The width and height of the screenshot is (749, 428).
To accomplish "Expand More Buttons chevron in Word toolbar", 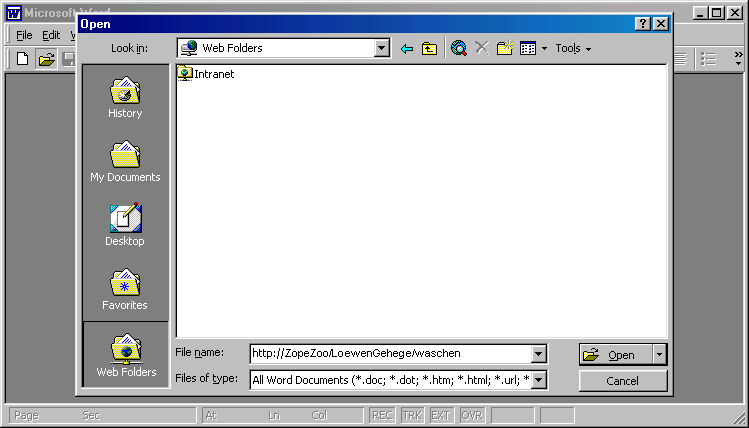I will pyautogui.click(x=738, y=59).
